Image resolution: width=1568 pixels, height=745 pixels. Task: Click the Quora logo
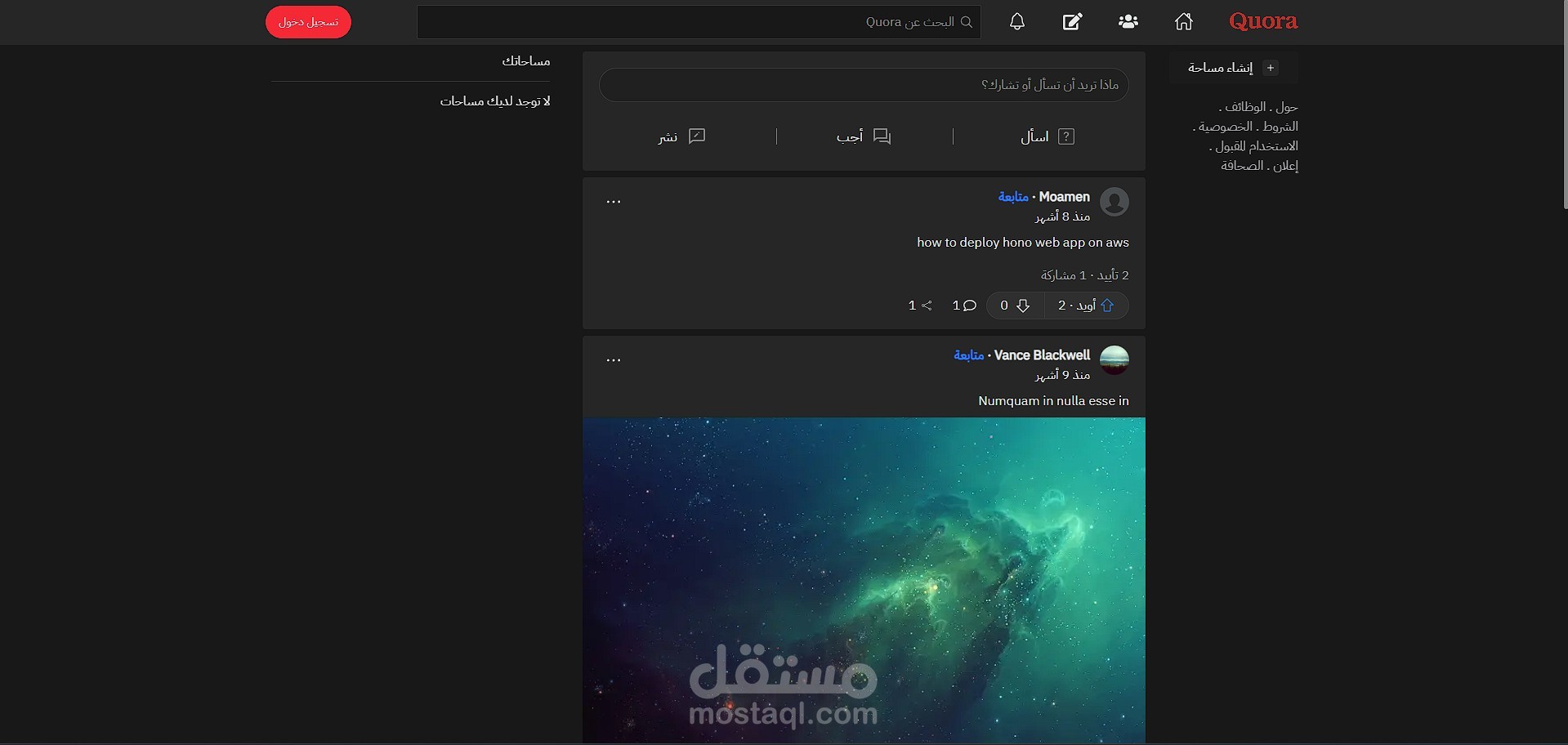[x=1263, y=21]
